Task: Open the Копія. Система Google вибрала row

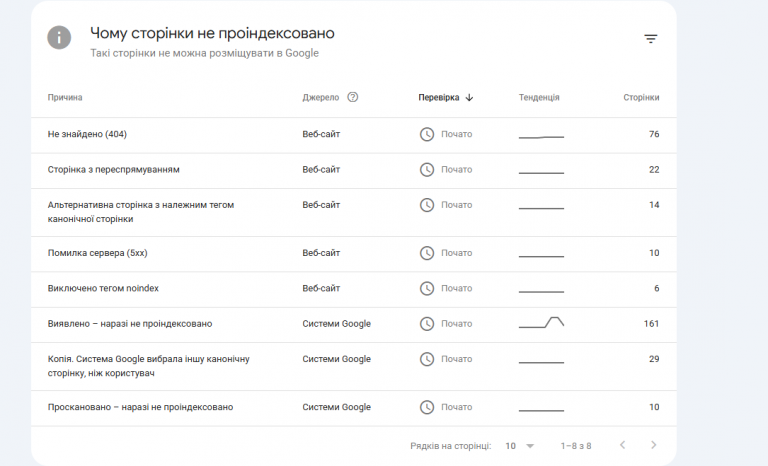Action: coord(354,366)
